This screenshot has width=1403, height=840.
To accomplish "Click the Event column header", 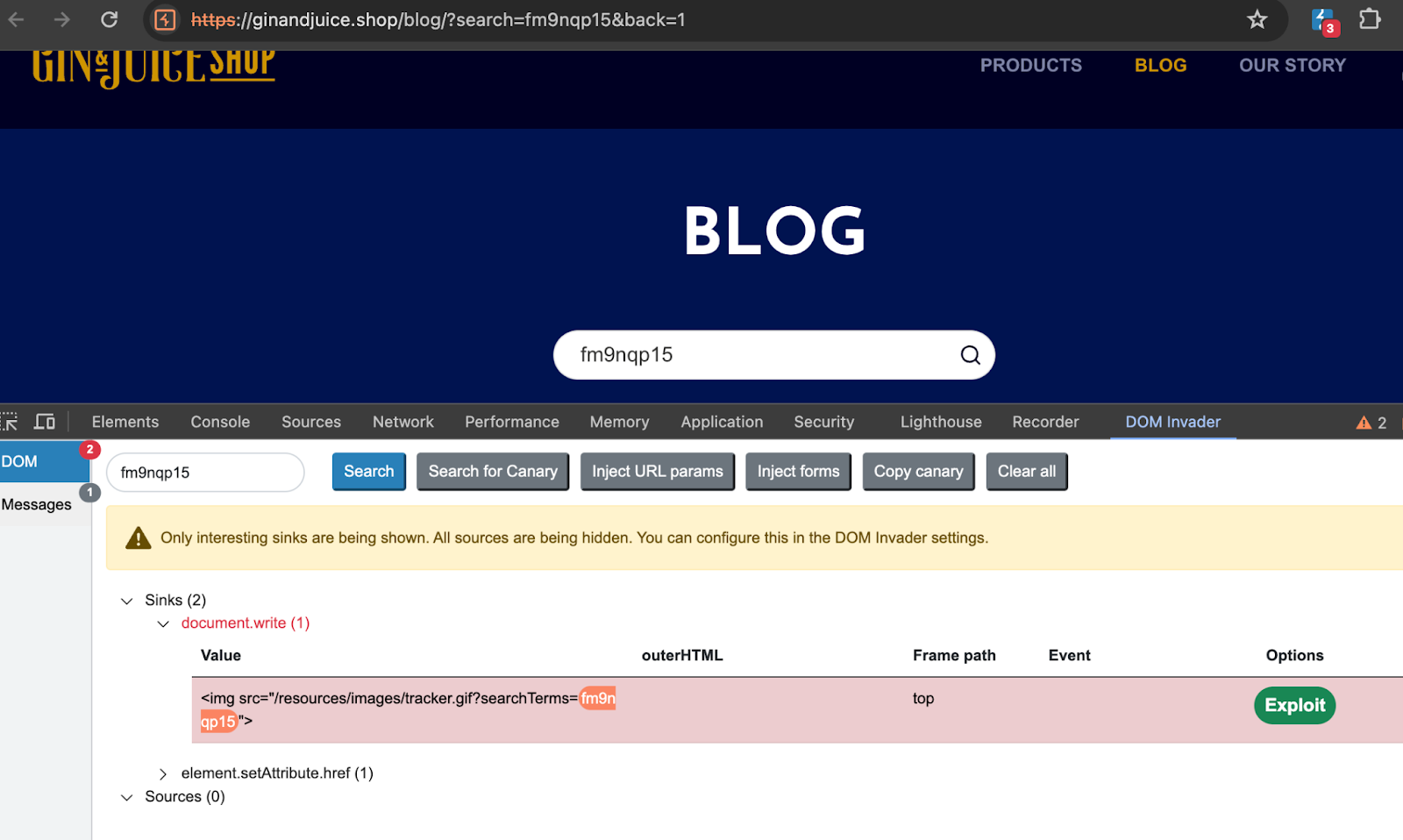I will [1070, 656].
